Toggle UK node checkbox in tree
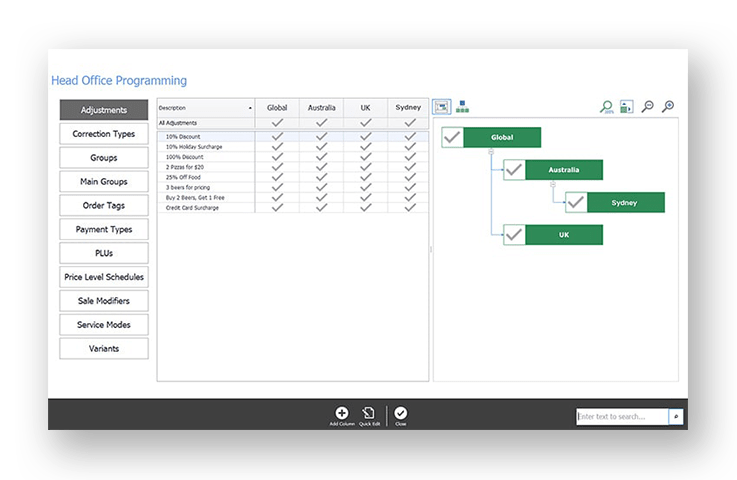Screen dimensions: 737x480 click(514, 235)
